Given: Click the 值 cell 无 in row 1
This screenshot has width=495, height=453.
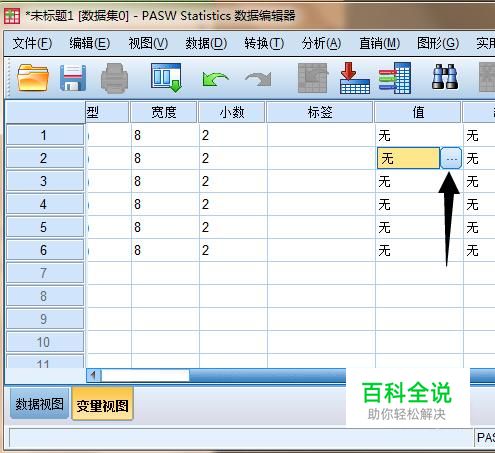Looking at the screenshot, I should point(419,135).
